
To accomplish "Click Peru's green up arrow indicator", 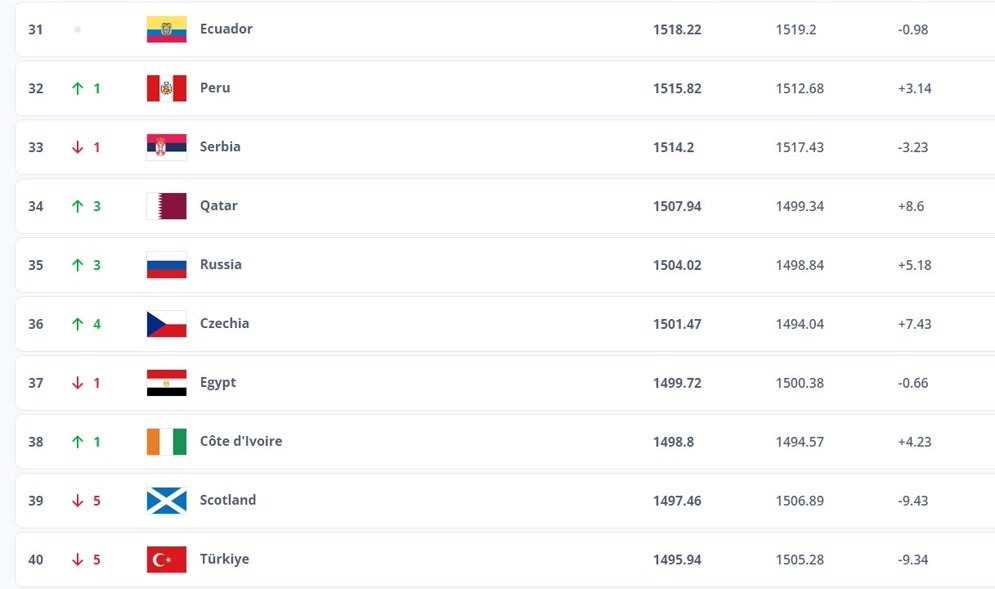I will pyautogui.click(x=77, y=88).
